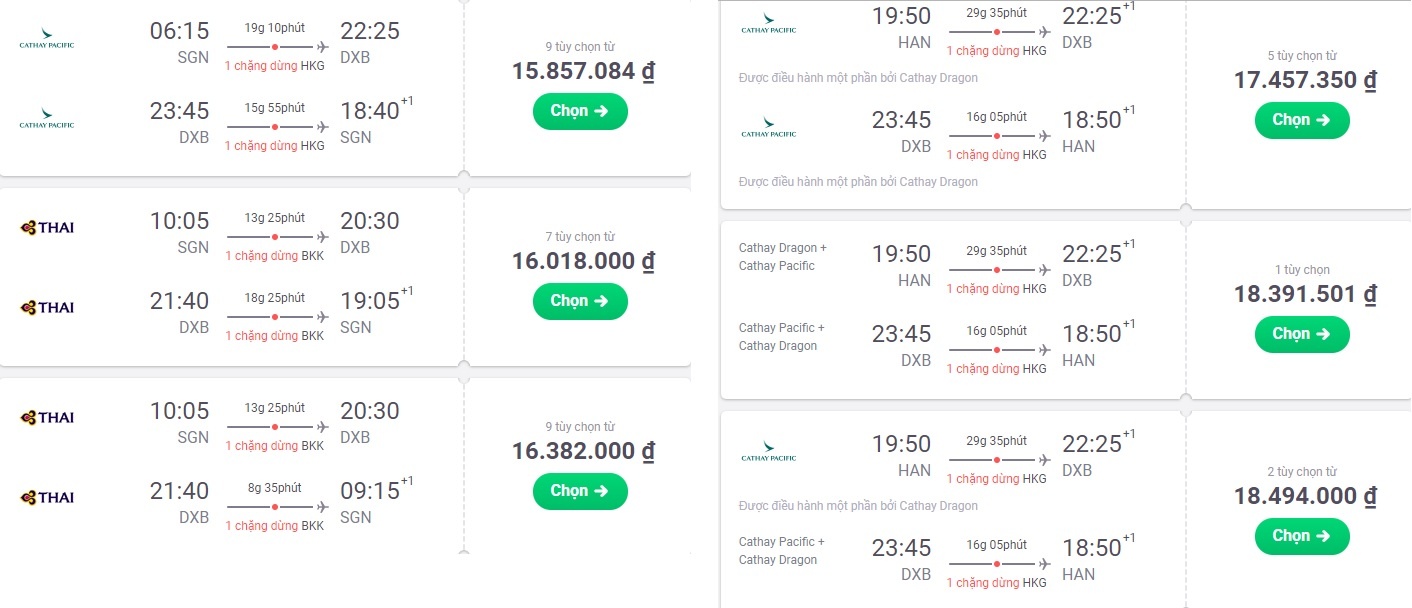Image resolution: width=1412 pixels, height=608 pixels.
Task: Click '7 tùy chọn từ' options label
Action: (580, 237)
